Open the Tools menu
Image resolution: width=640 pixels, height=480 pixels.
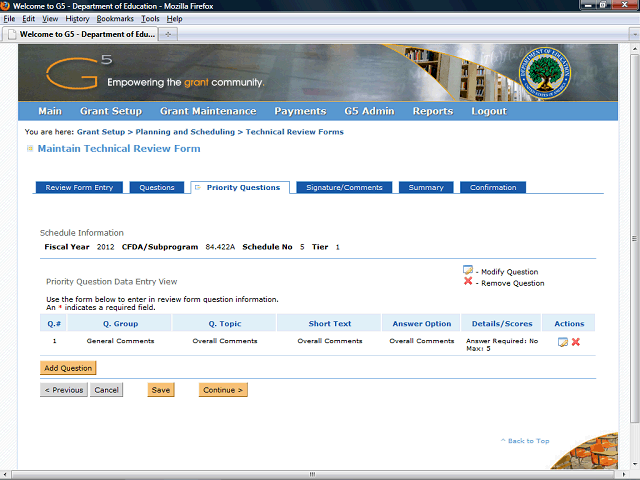[x=150, y=19]
